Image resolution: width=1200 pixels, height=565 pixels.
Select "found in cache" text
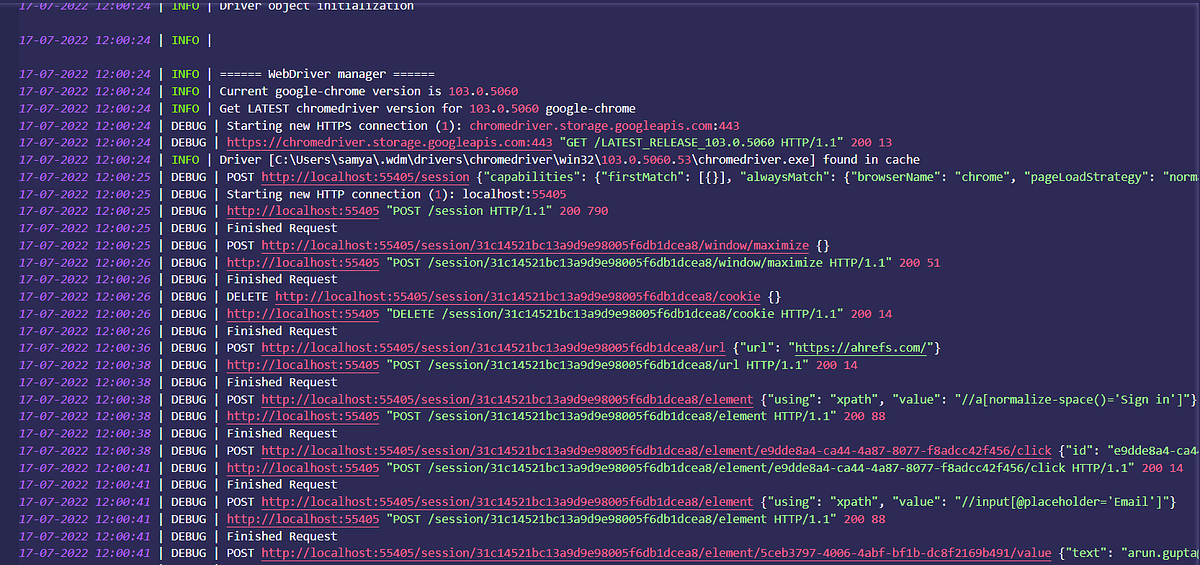(x=872, y=159)
